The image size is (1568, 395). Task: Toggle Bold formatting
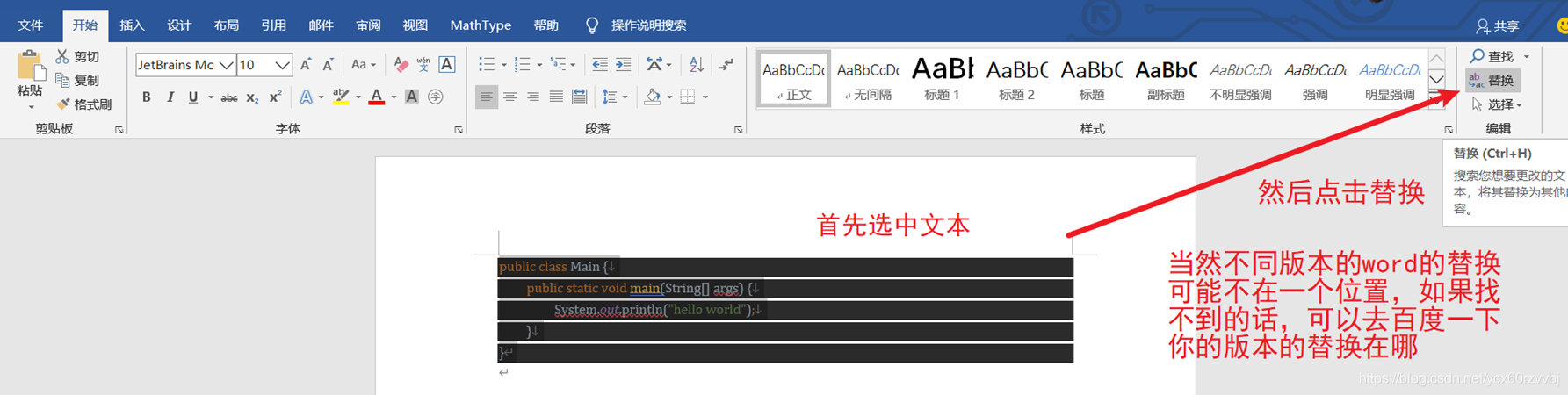point(146,97)
